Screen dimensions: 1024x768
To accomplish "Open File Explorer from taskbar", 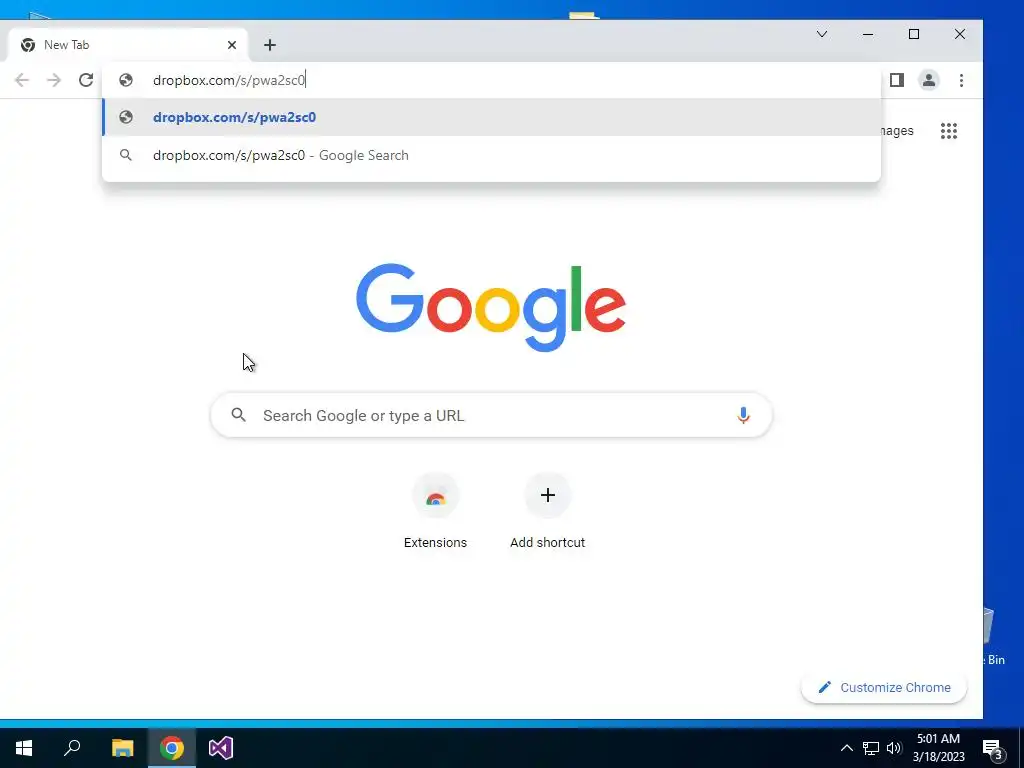I will 122,748.
